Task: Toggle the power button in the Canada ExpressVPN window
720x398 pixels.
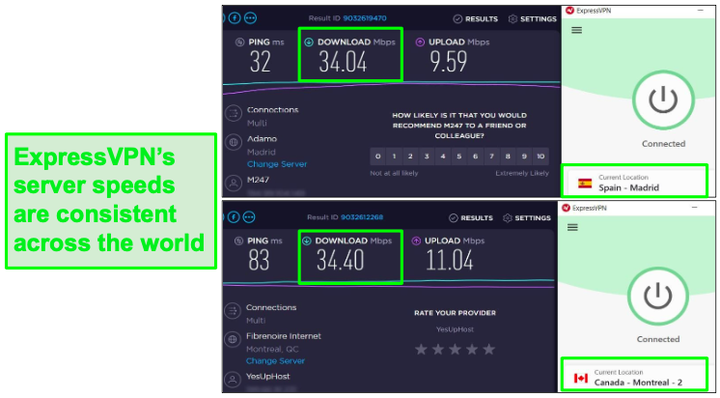Action: click(x=658, y=297)
